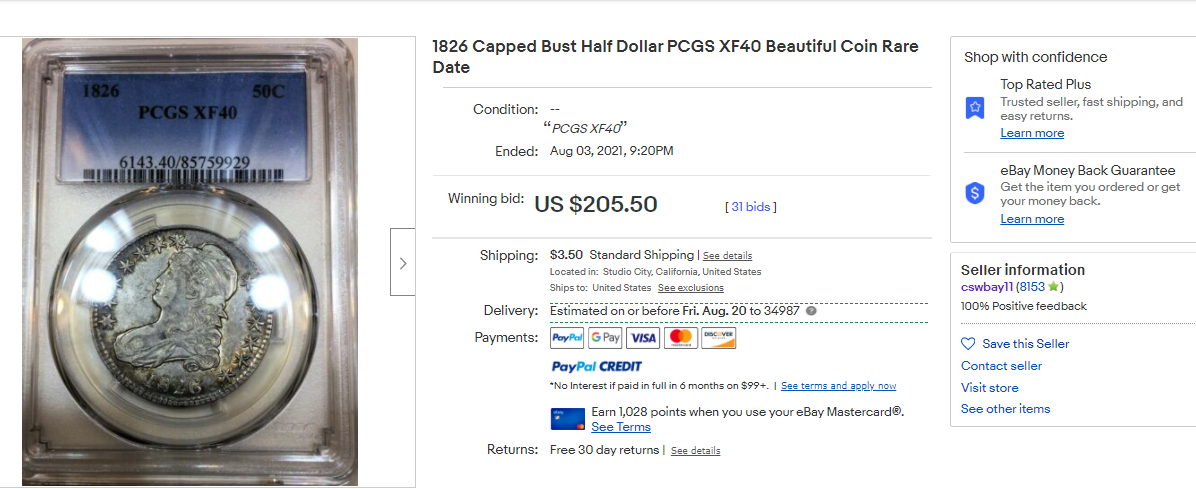Click the Visa card icon
Screen dimensions: 1196x489
click(643, 338)
